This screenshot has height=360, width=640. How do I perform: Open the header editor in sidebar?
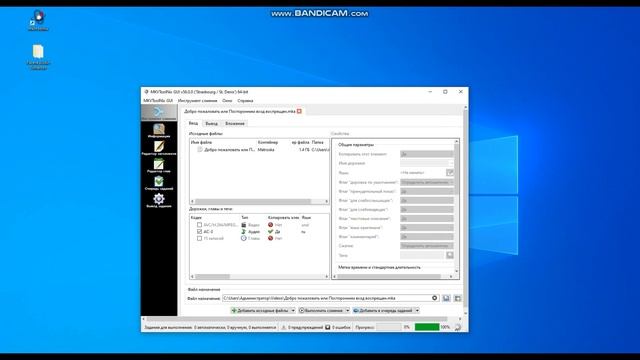pos(159,148)
